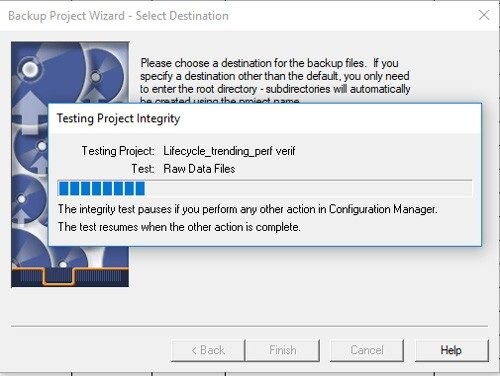This screenshot has height=376, width=500.
Task: Go back with the Back button
Action: [208, 350]
